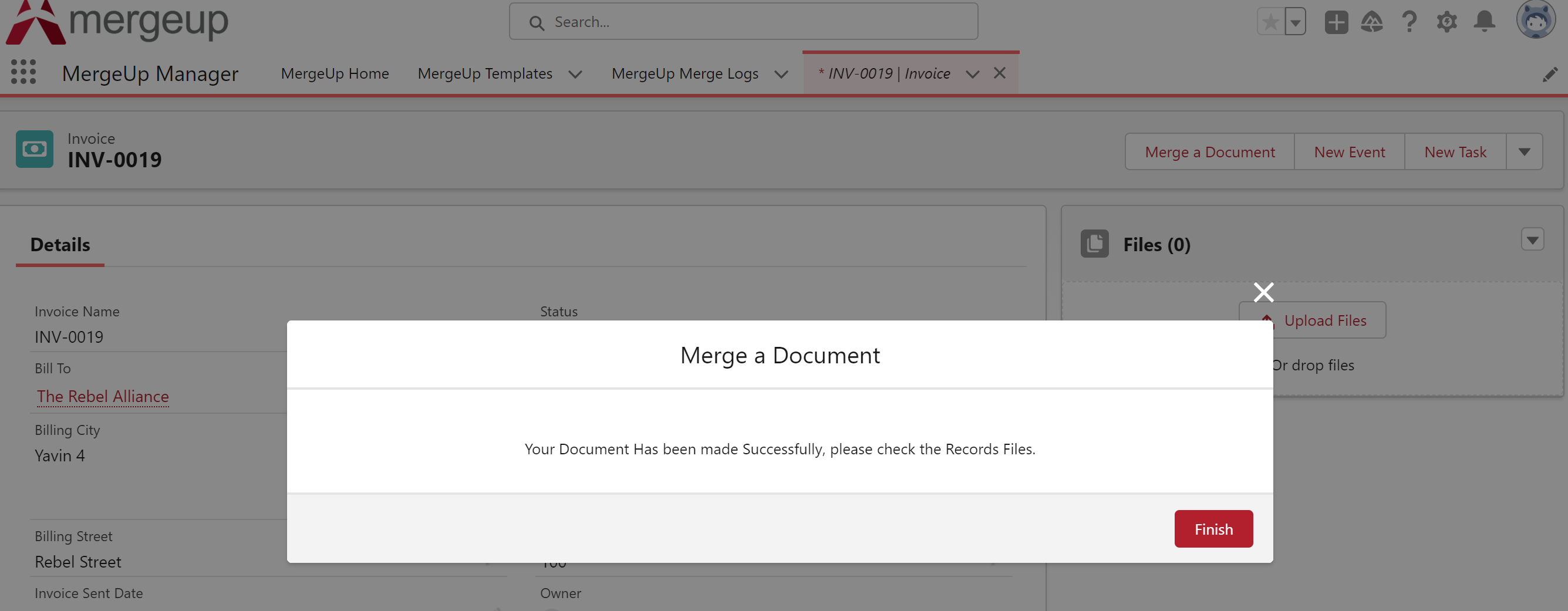Click the INV-0019 invoice name value
Viewport: 1568px width, 611px height.
(69, 336)
